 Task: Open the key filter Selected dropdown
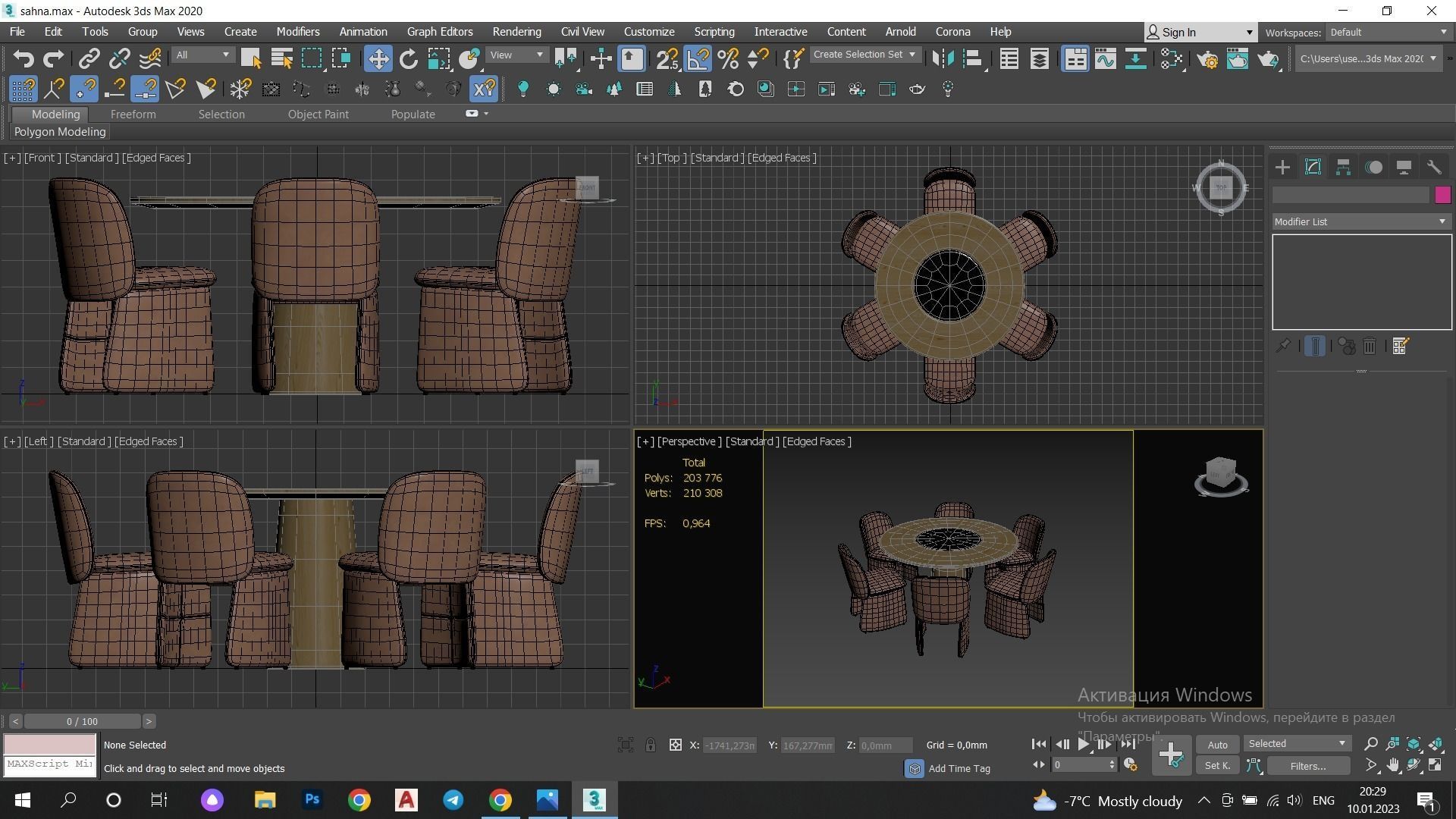1297,744
